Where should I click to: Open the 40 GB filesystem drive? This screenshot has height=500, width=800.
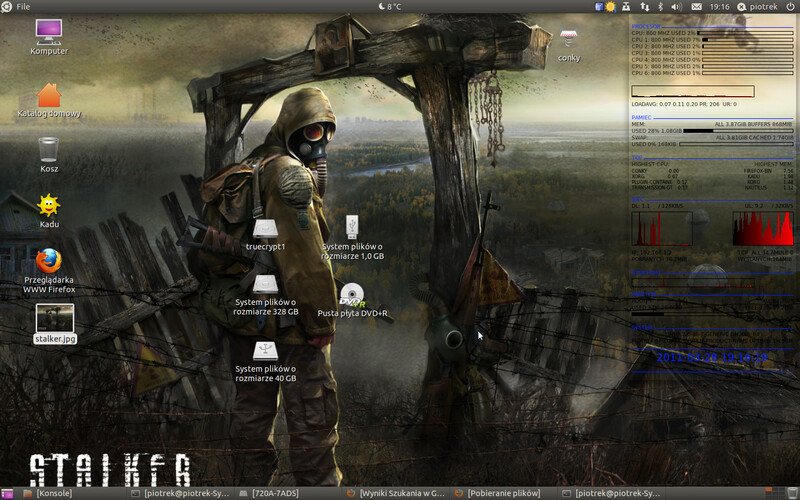(x=265, y=352)
